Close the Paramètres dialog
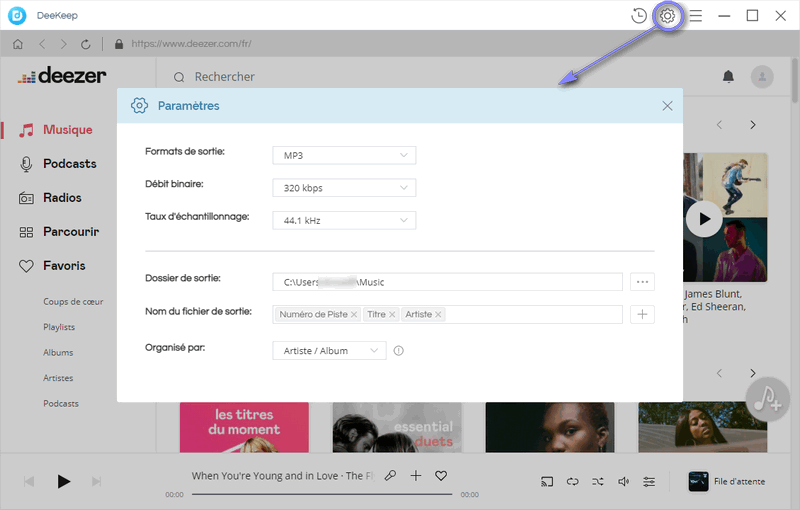The image size is (800, 510). (667, 106)
